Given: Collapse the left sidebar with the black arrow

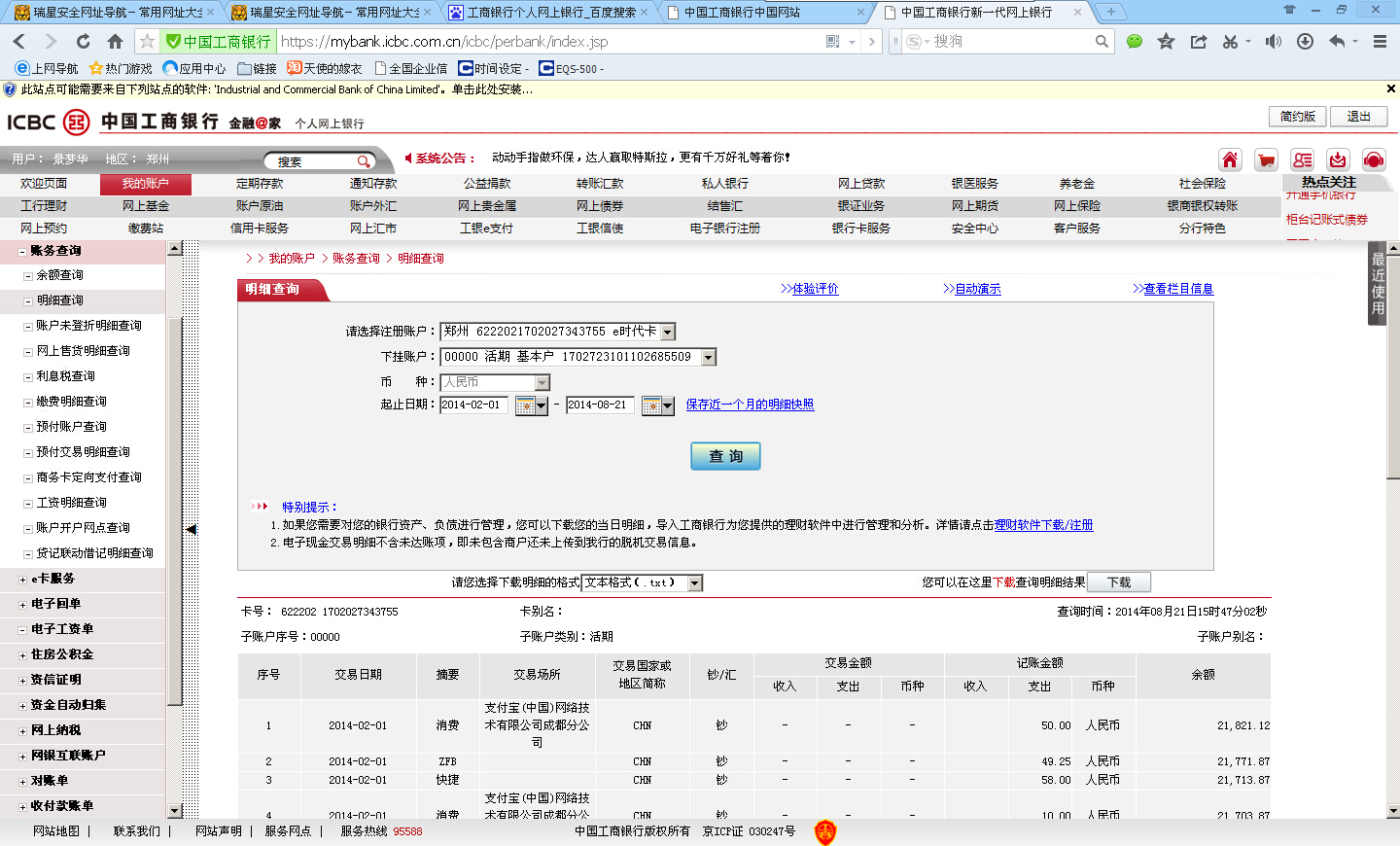Looking at the screenshot, I should pos(192,530).
